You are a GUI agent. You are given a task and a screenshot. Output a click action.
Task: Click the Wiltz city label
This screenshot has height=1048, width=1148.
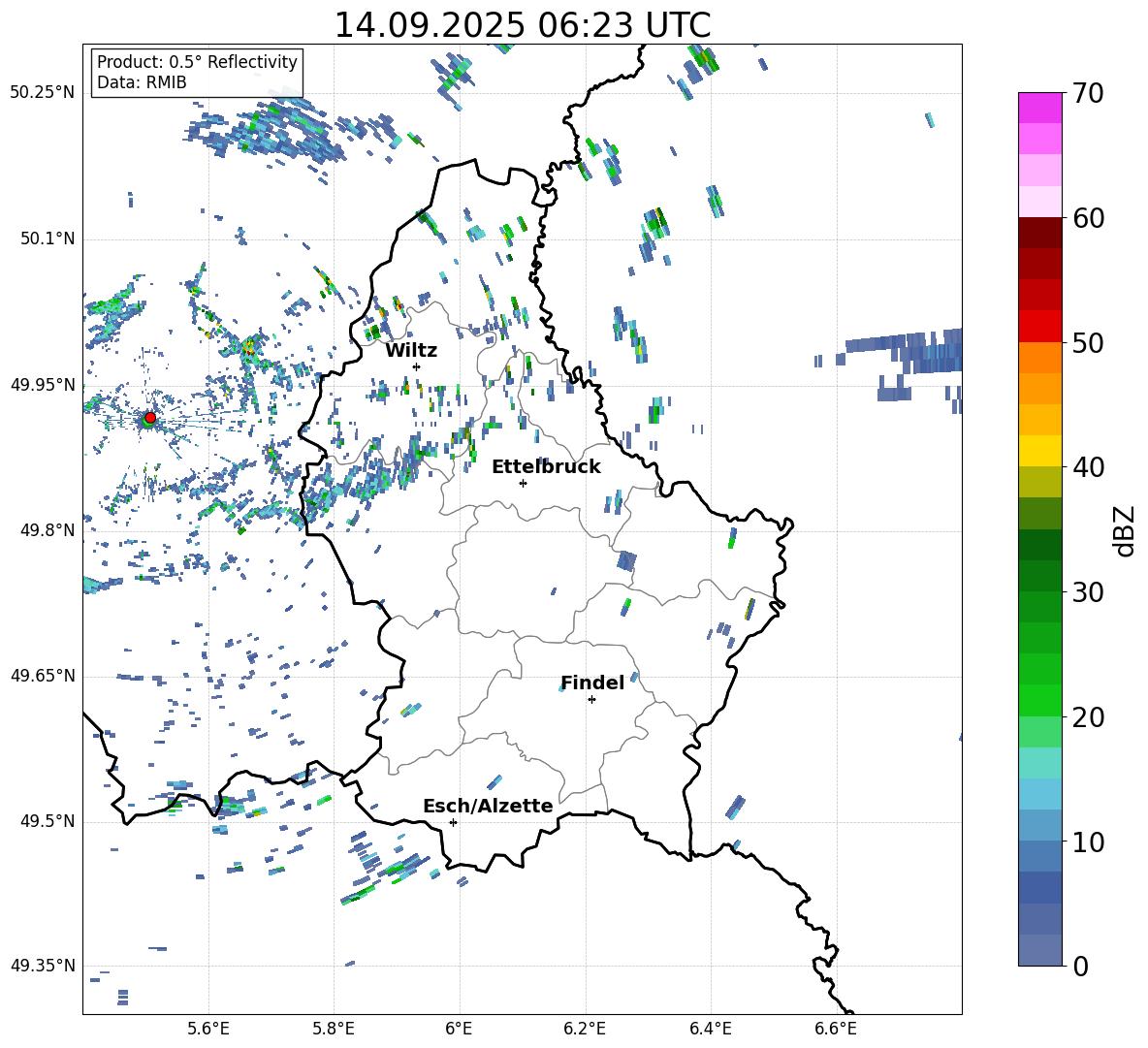click(x=411, y=351)
